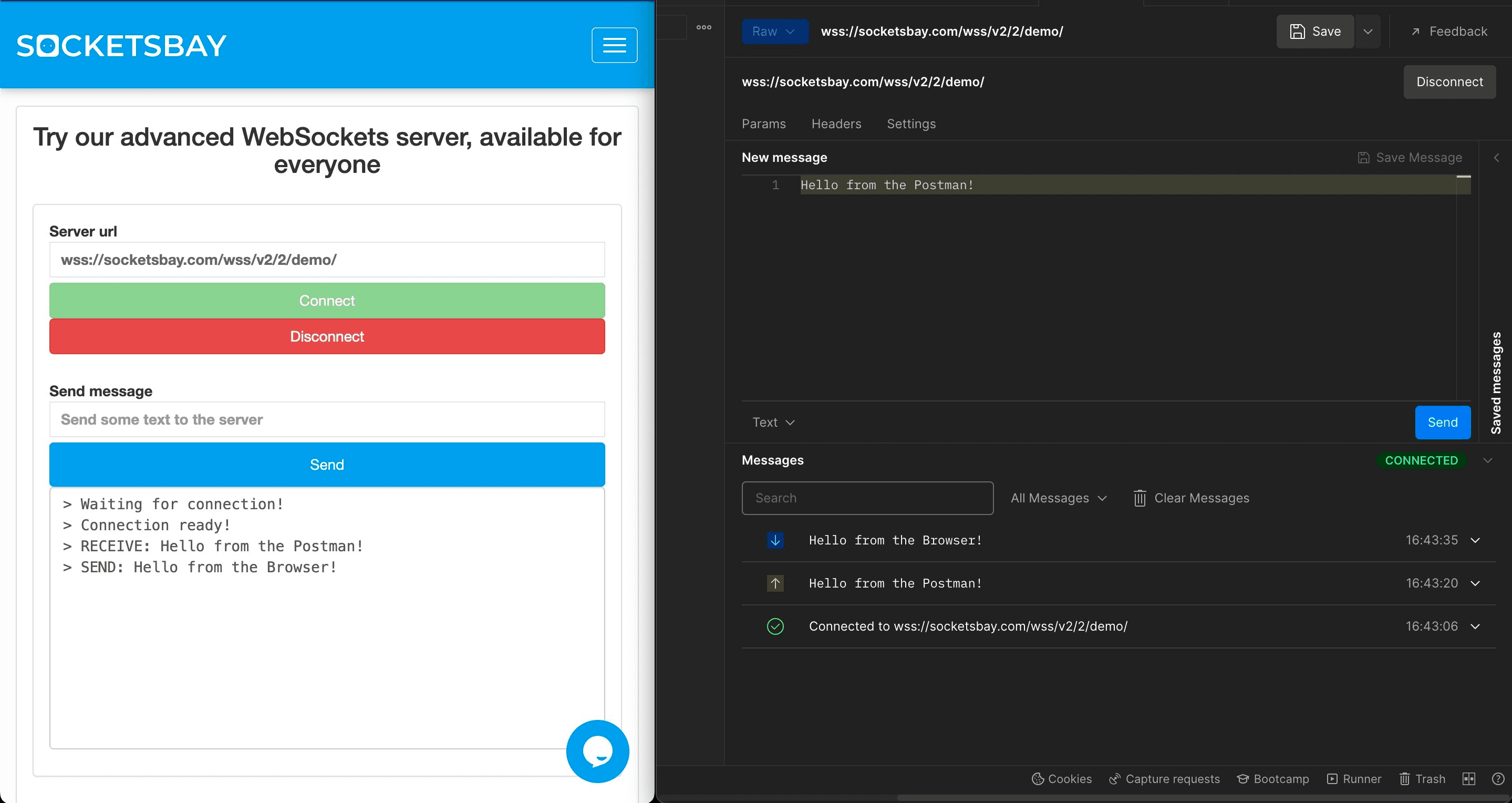Open Cookies in the Postman status bar
1512x803 pixels.
coord(1061,778)
